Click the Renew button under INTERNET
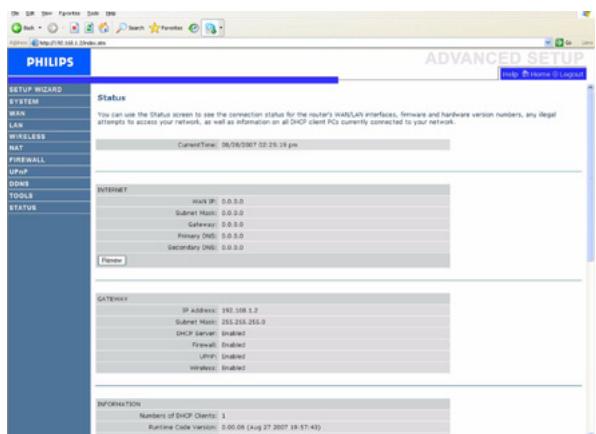The height and width of the screenshot is (434, 596). pos(112,260)
